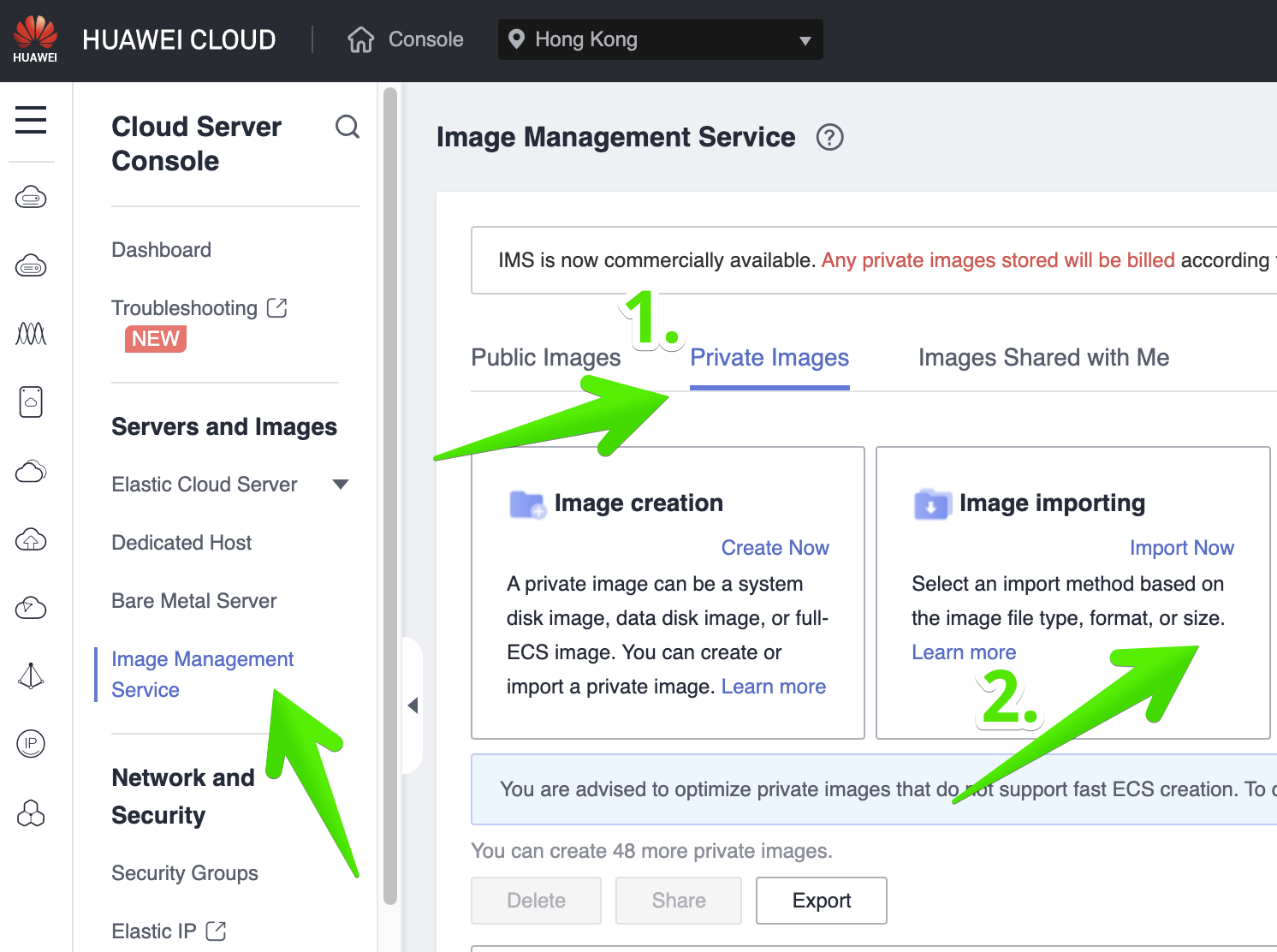Click the Huawei logo icon
This screenshot has height=952, width=1277.
tap(35, 39)
